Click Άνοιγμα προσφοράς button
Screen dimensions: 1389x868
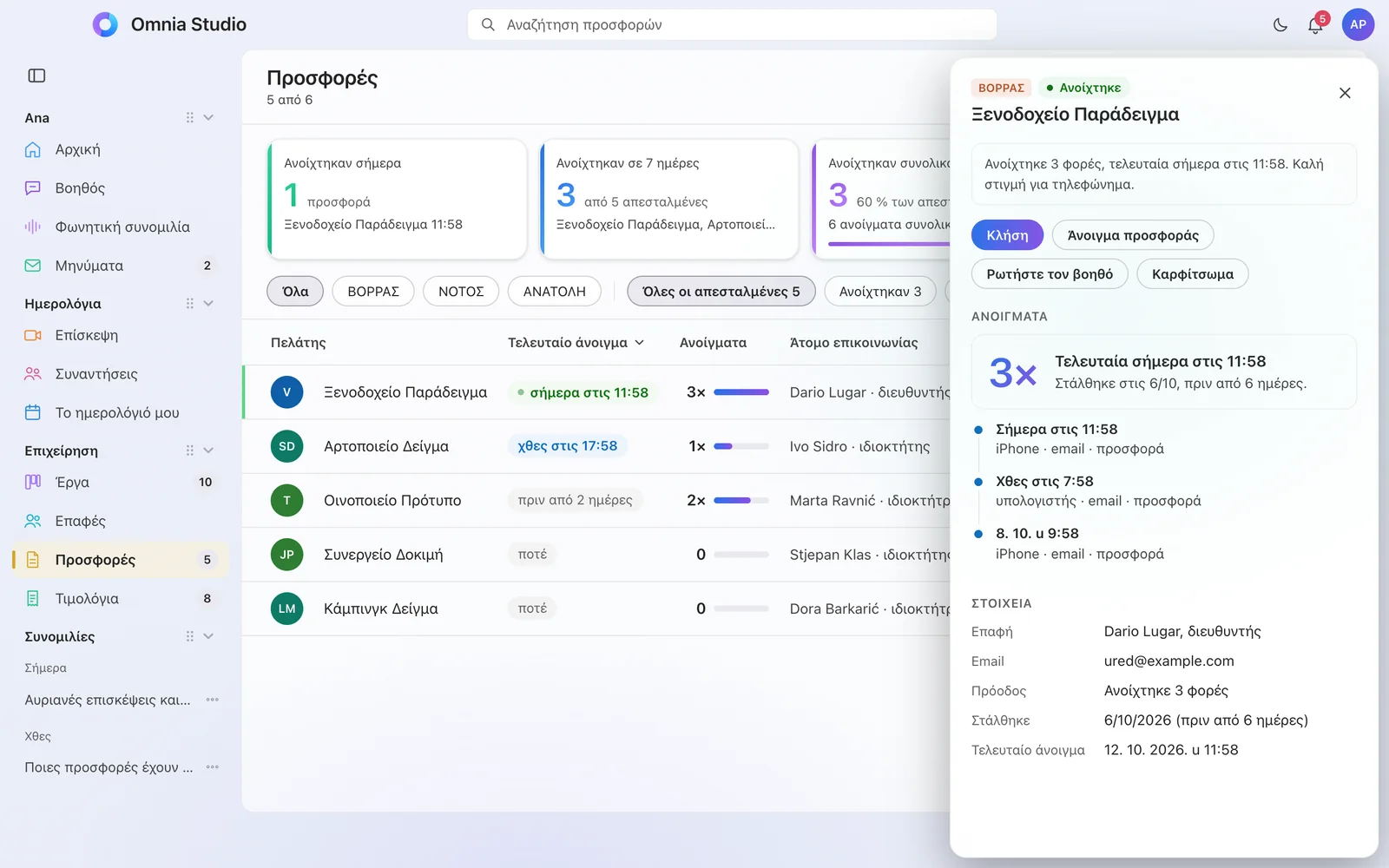(1133, 235)
